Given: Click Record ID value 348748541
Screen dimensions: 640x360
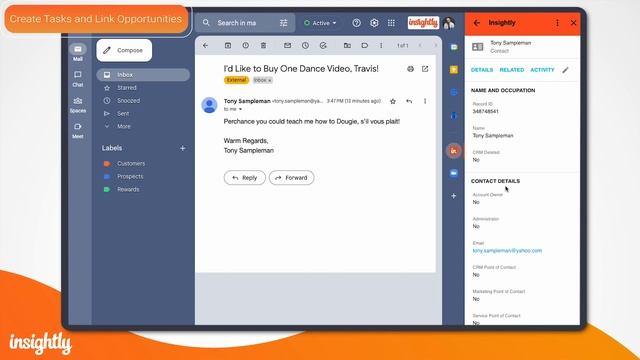Looking at the screenshot, I should pyautogui.click(x=485, y=111).
